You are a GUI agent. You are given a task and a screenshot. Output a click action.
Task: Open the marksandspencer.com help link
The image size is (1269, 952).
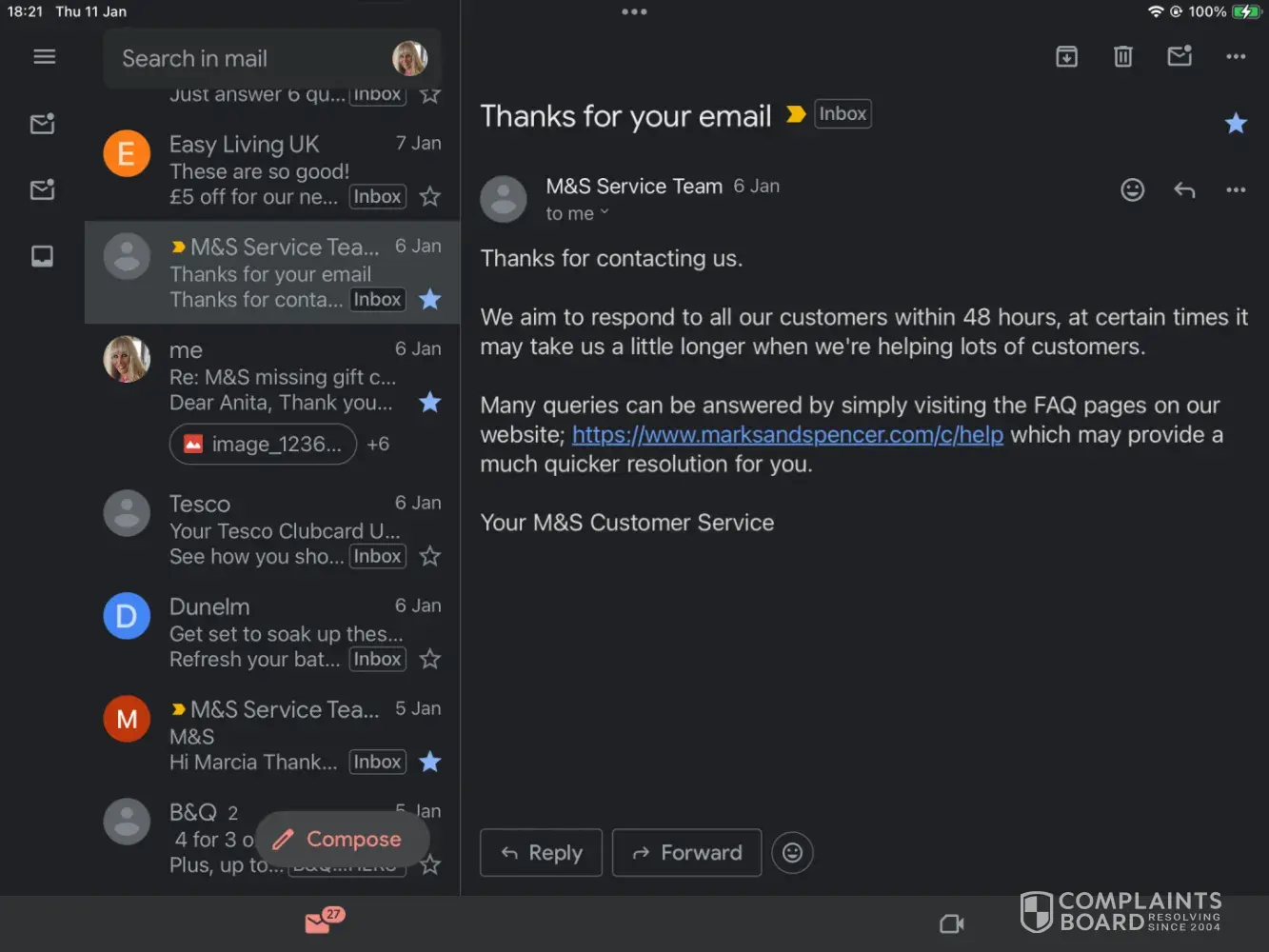coord(787,435)
